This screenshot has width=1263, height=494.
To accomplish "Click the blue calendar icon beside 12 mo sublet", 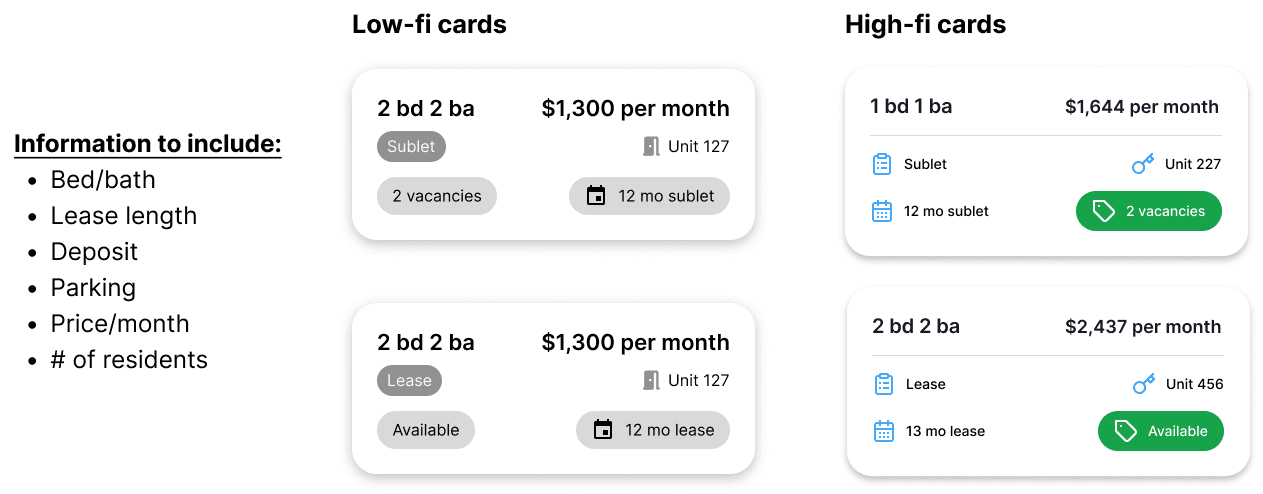I will (x=881, y=211).
